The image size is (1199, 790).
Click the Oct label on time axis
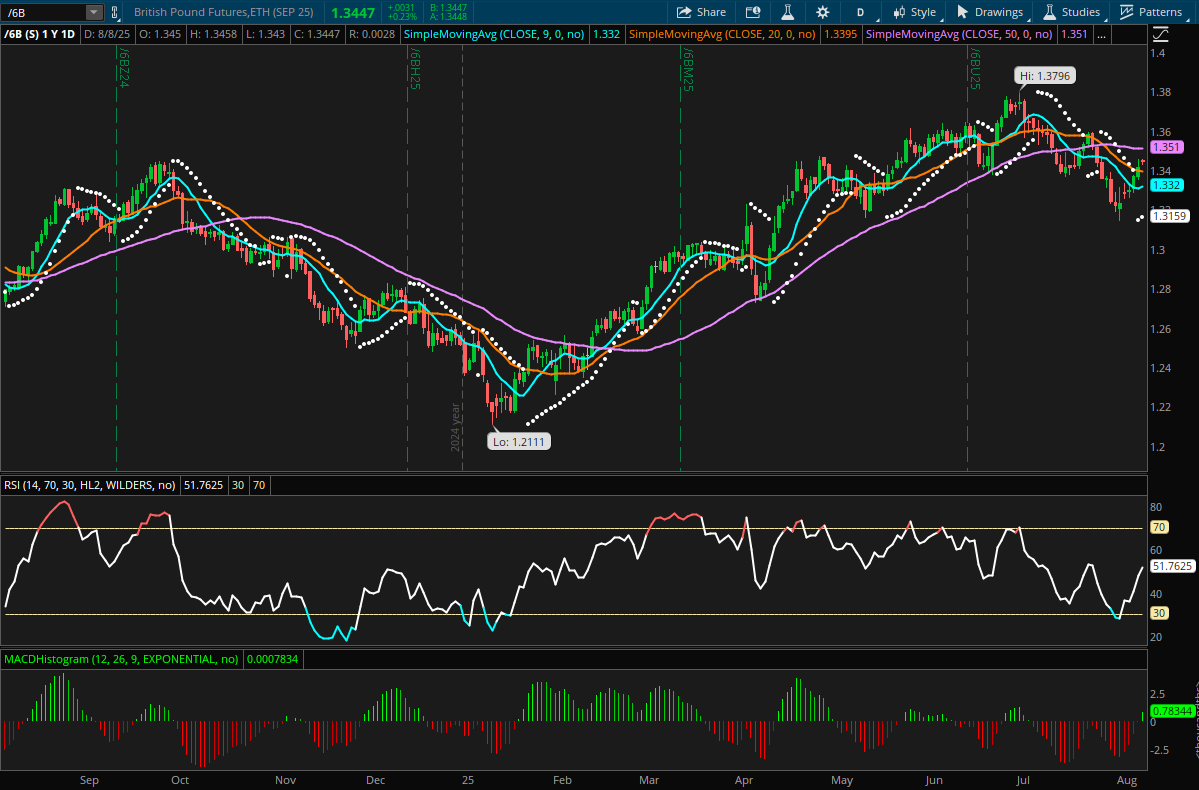click(180, 780)
